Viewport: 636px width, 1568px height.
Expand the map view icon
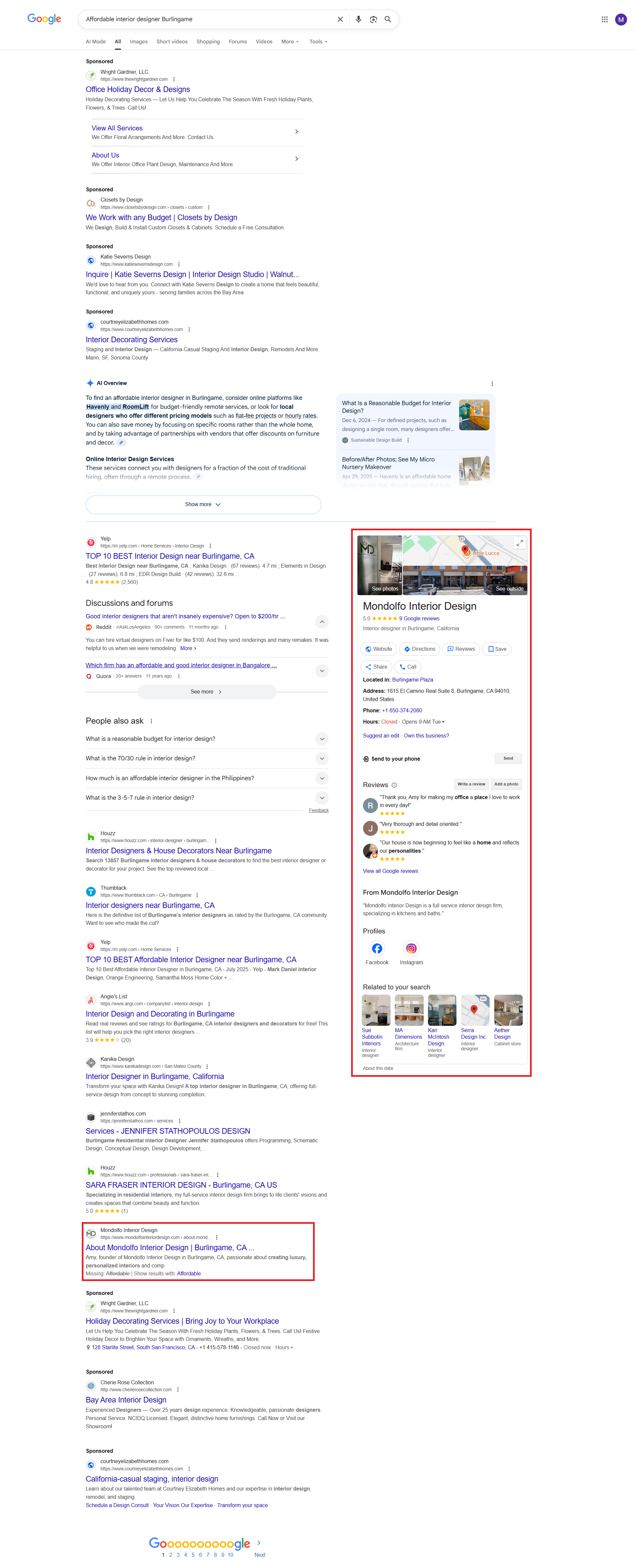[519, 543]
